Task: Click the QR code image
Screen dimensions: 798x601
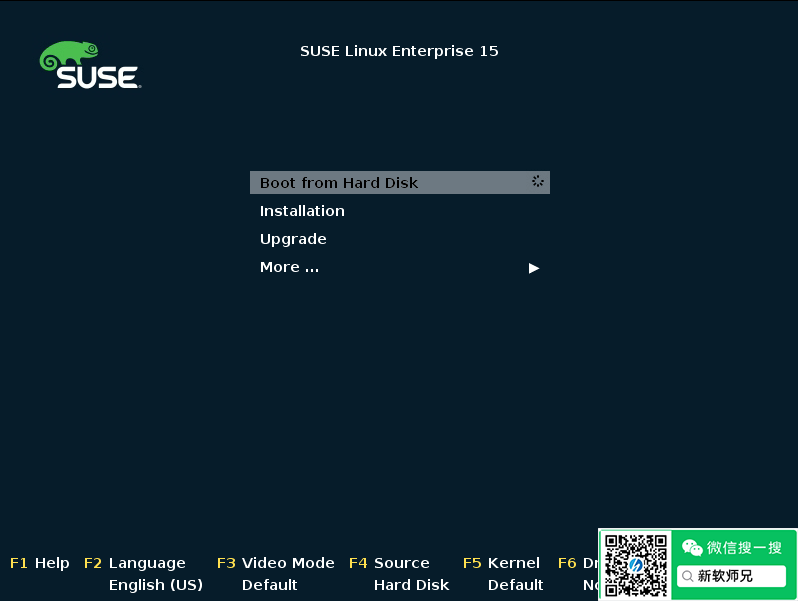Action: [x=635, y=565]
